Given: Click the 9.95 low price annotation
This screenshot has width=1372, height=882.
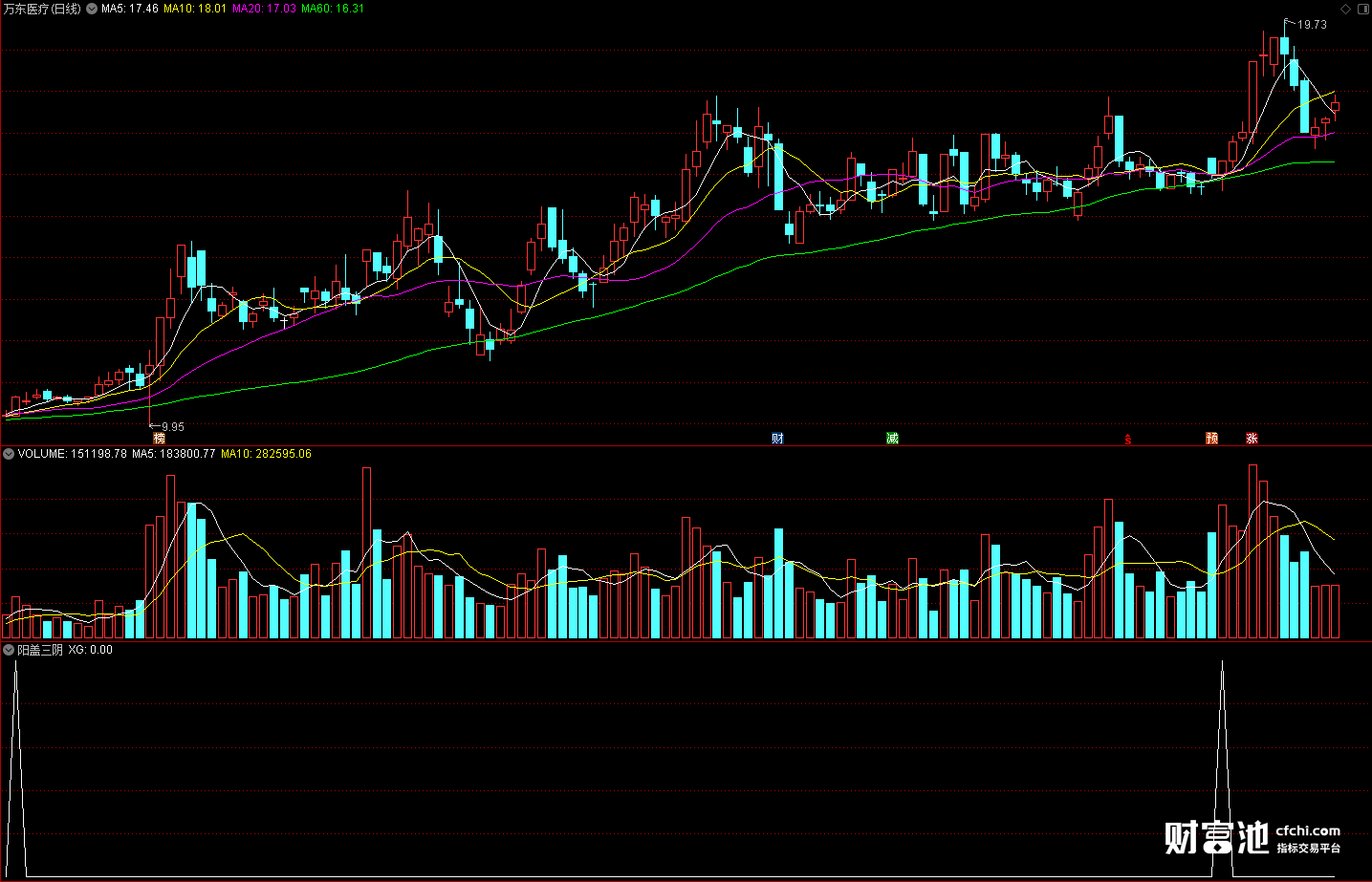Looking at the screenshot, I should [172, 427].
